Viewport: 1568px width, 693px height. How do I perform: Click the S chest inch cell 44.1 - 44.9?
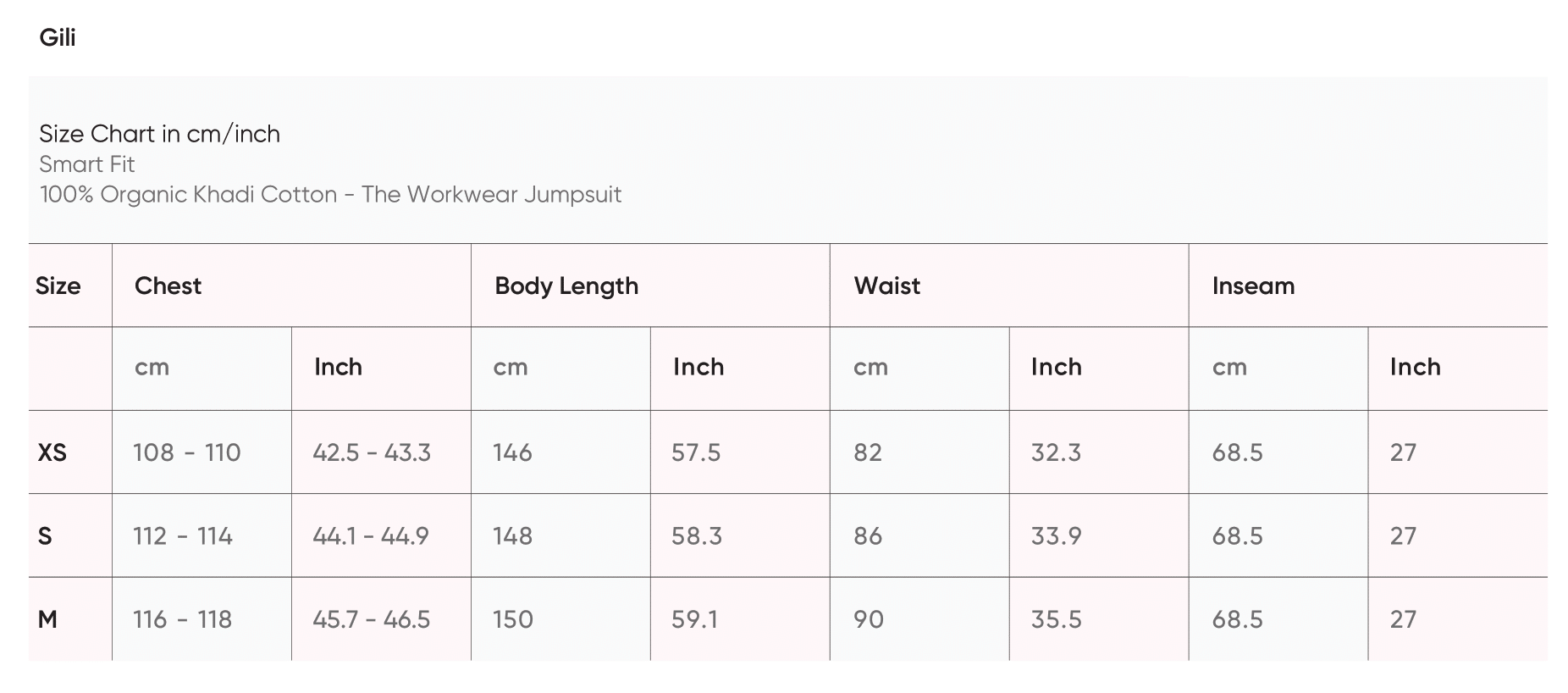(x=371, y=536)
